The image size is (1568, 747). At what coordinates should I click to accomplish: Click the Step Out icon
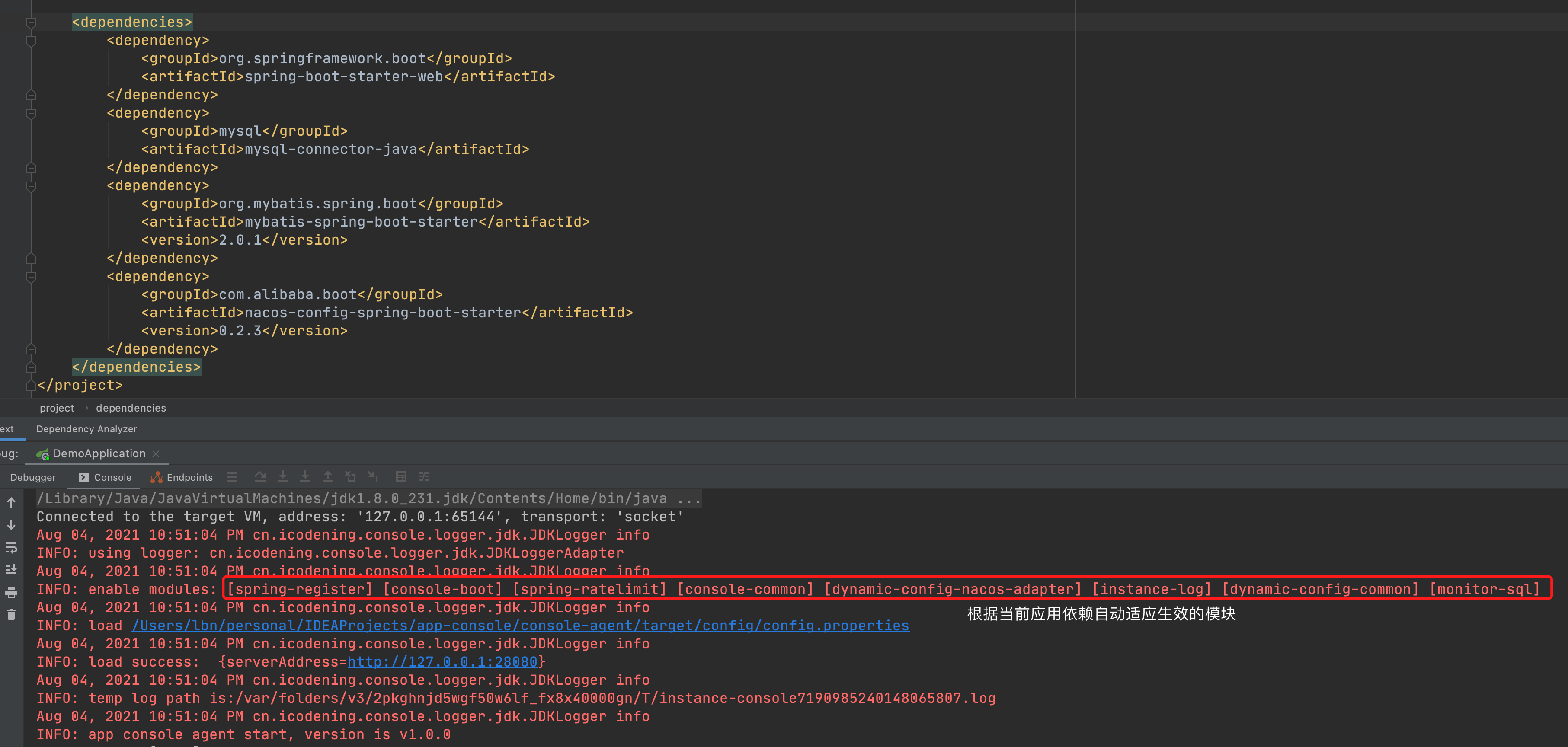(x=327, y=476)
